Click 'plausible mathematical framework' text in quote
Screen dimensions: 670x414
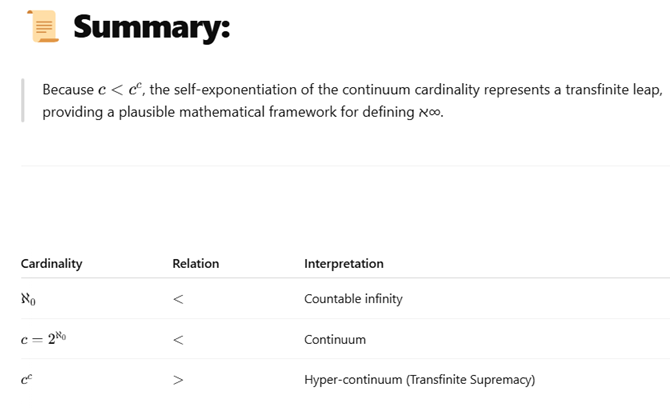(x=227, y=112)
